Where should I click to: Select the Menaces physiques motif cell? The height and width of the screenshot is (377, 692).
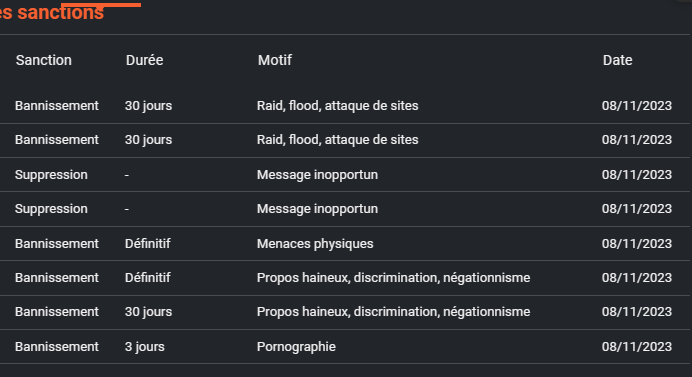315,244
